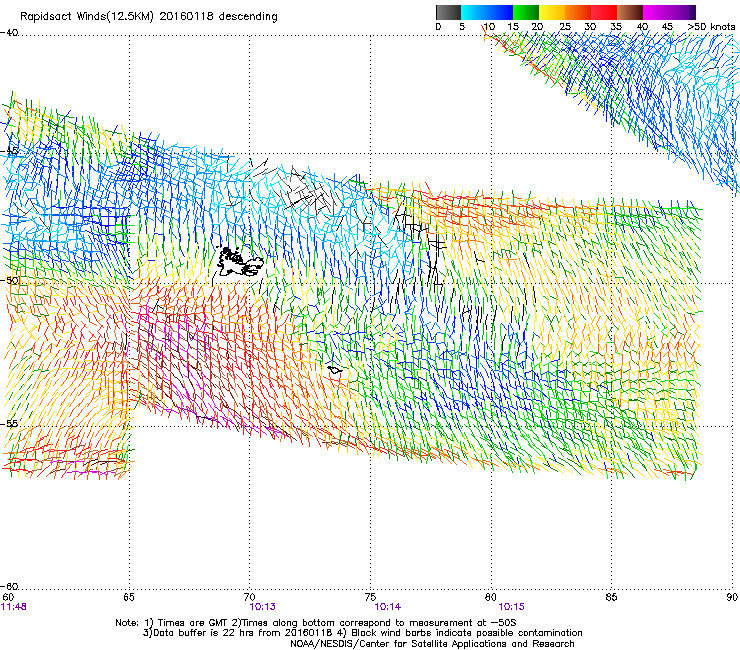The image size is (740, 650).
Task: Click the purple time stamp '11:48'
Action: (x=14, y=607)
